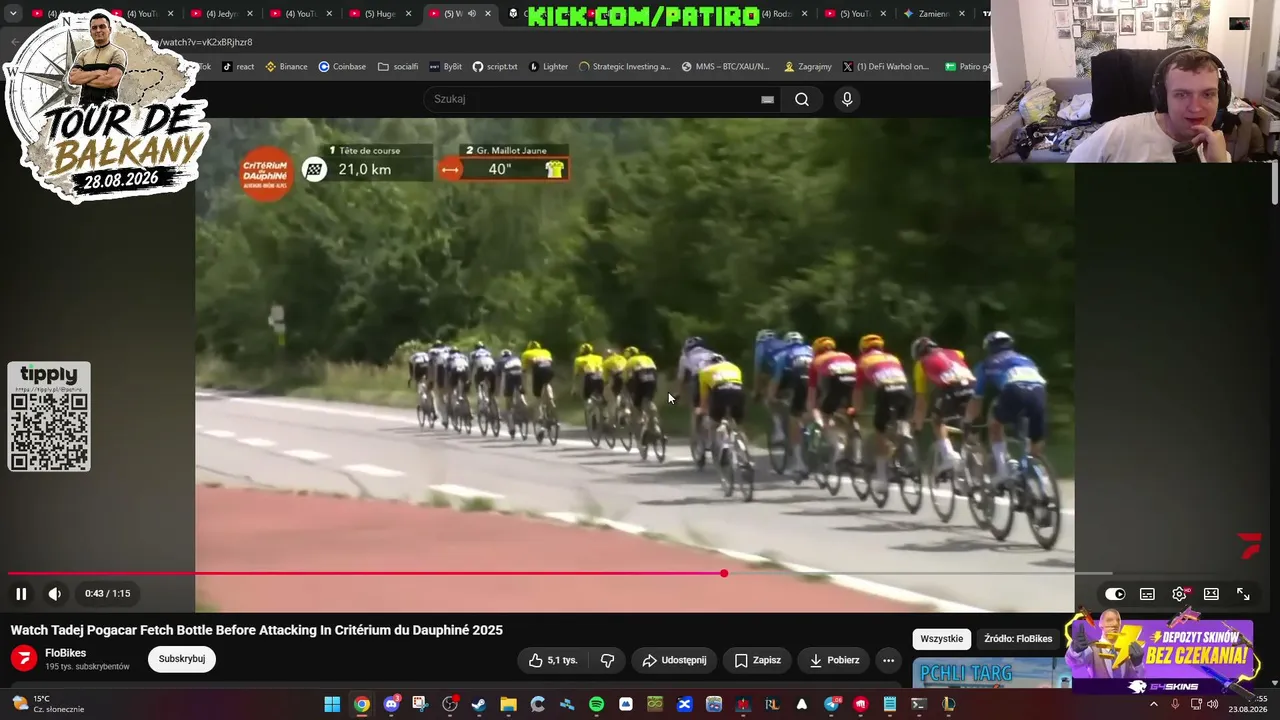Click the Udostępnij share button
1280x720 pixels.
(x=674, y=660)
